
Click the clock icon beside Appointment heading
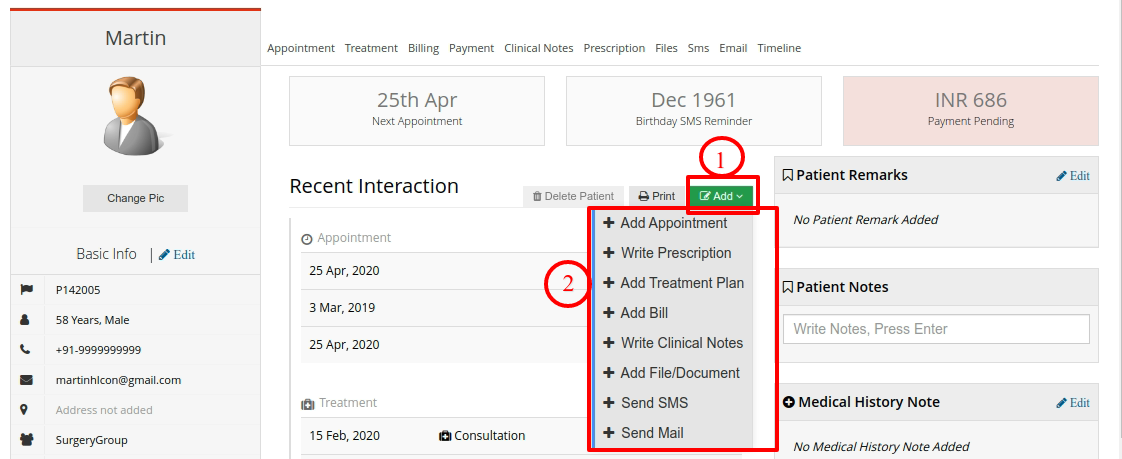[307, 238]
